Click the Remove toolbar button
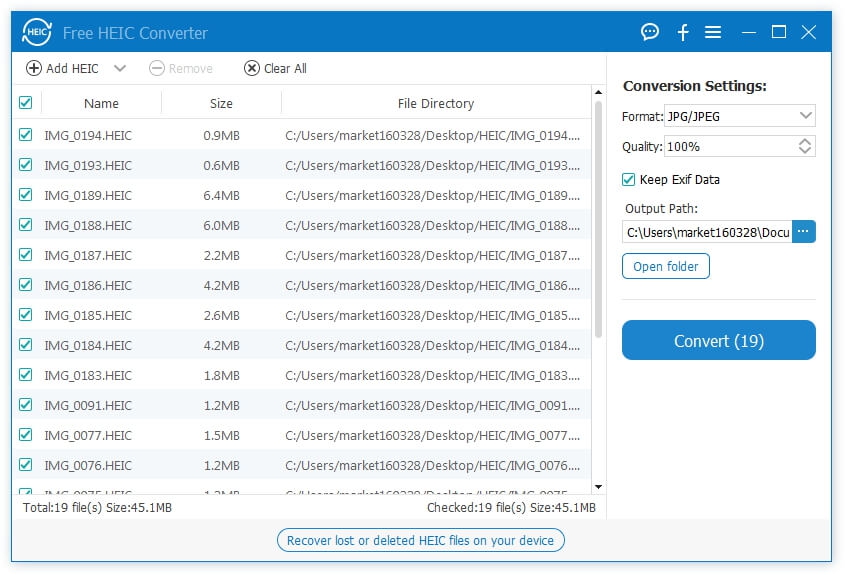The height and width of the screenshot is (575, 845). point(181,68)
